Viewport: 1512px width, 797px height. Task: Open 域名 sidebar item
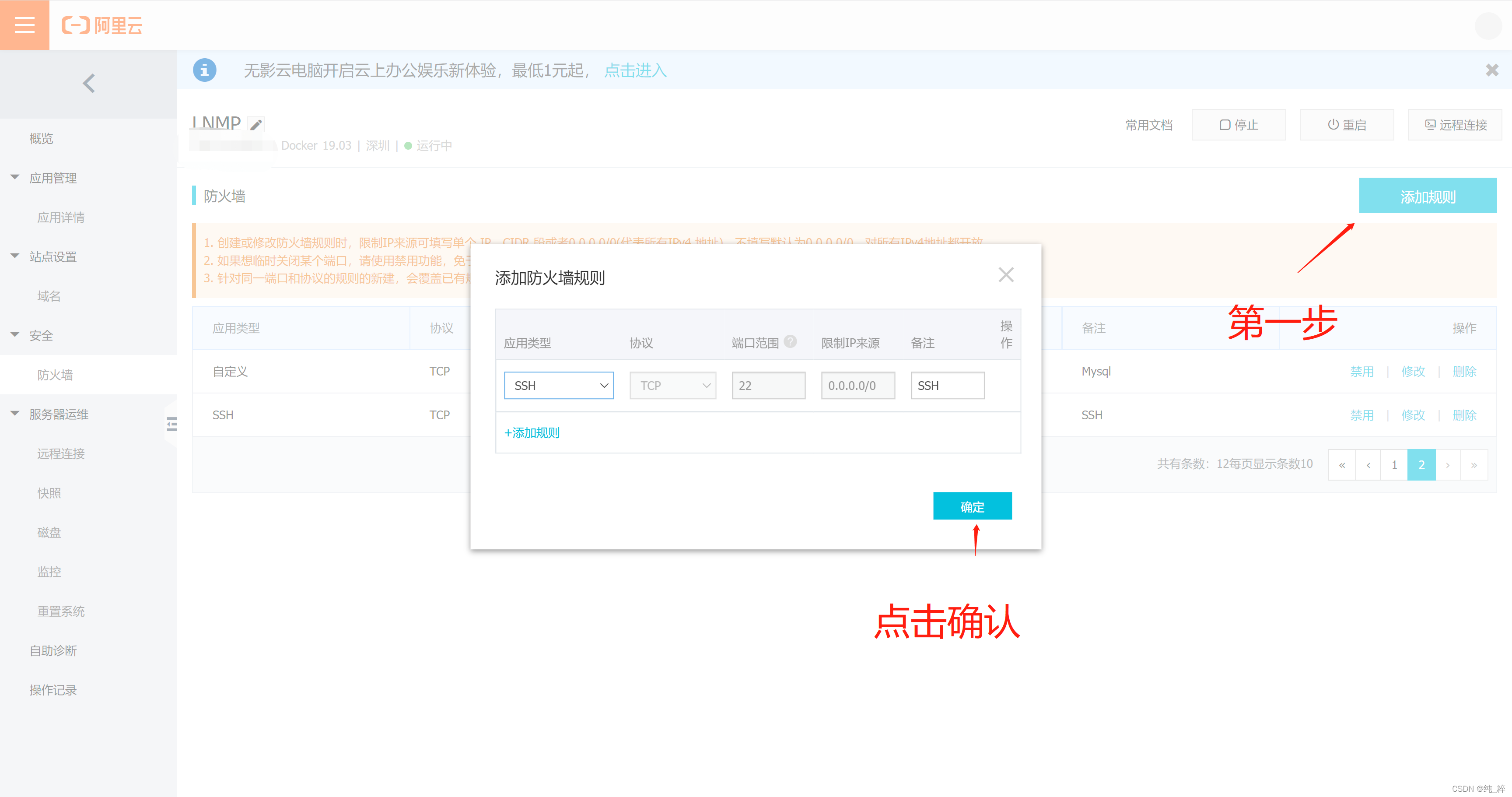click(49, 296)
